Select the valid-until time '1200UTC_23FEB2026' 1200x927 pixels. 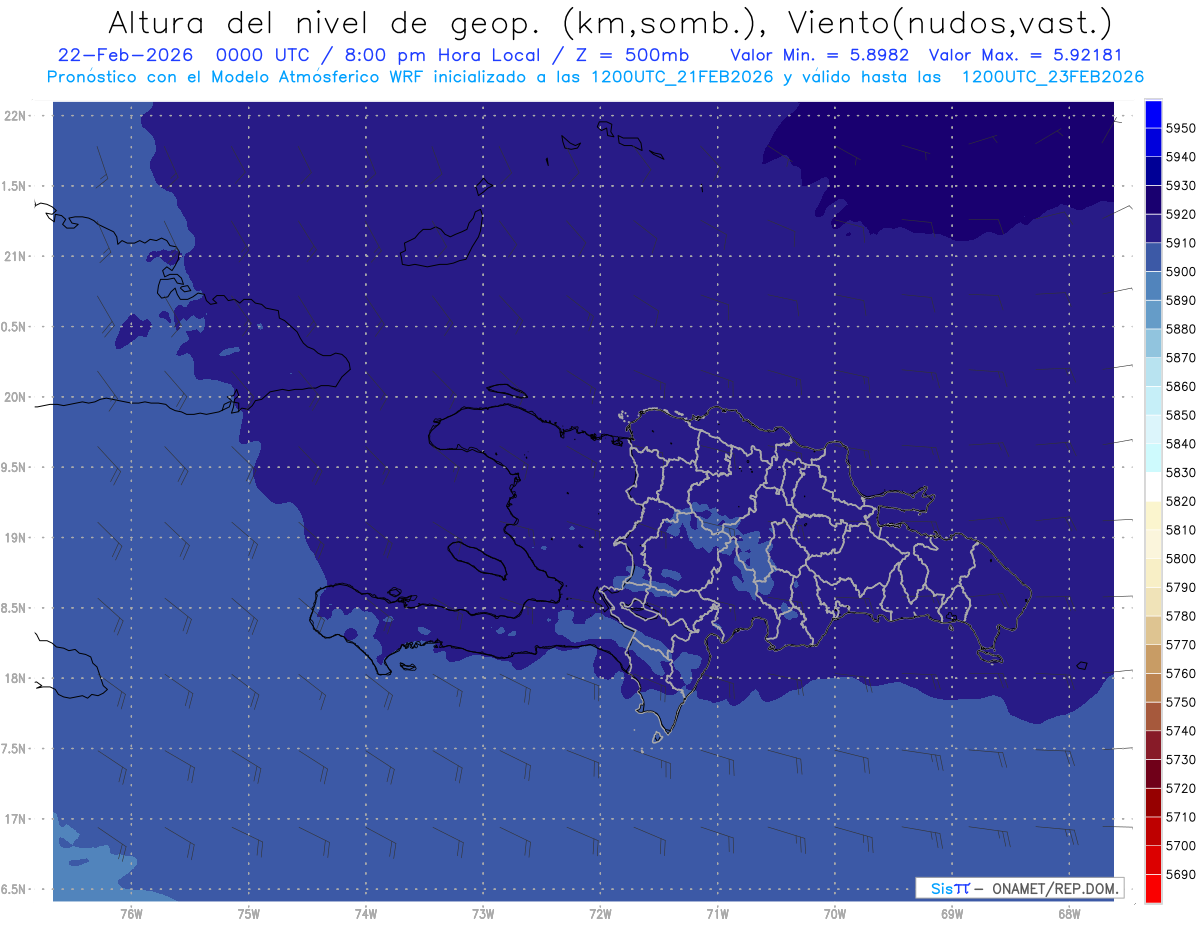coord(1052,77)
